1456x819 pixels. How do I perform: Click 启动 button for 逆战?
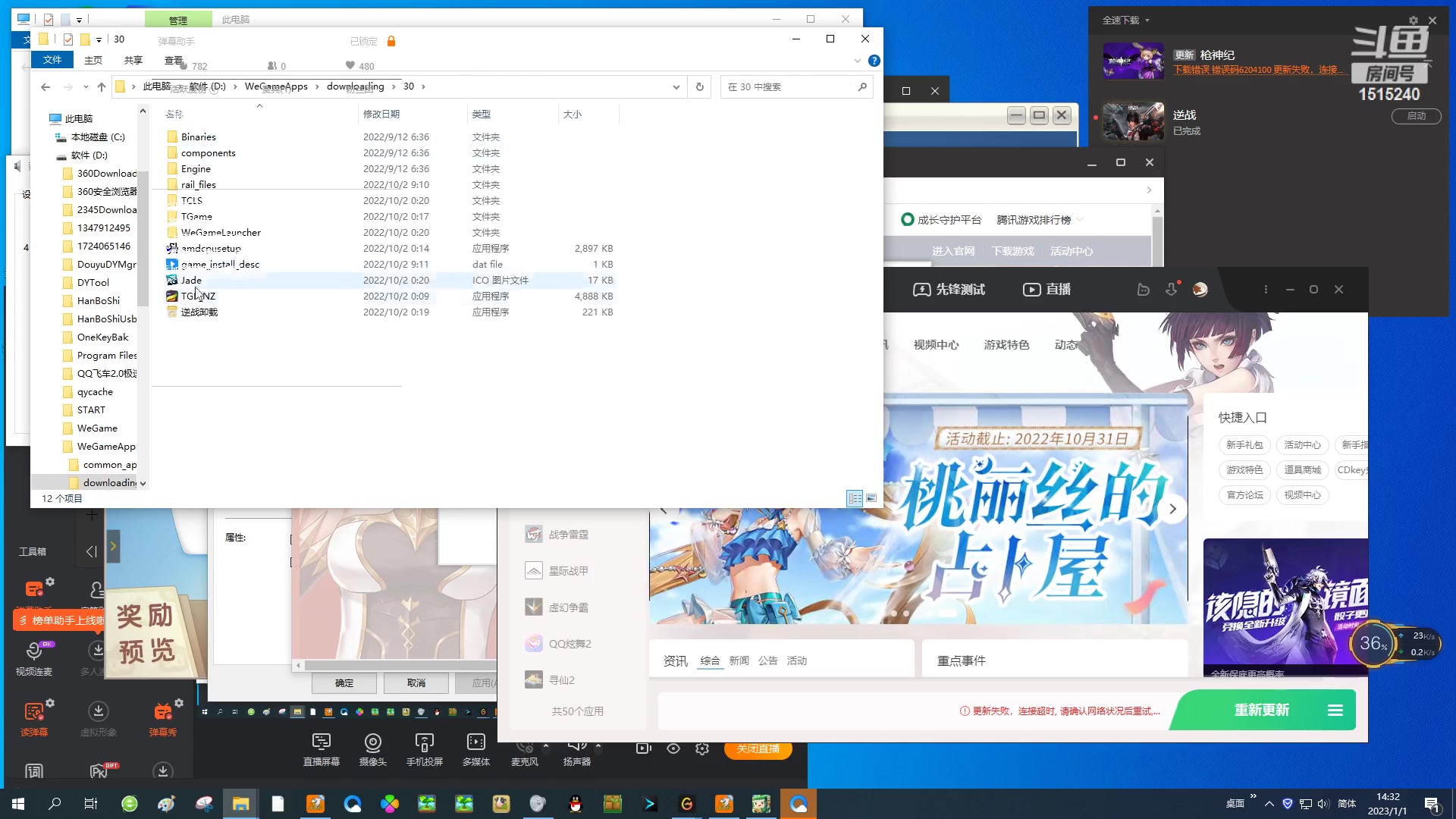coord(1416,116)
